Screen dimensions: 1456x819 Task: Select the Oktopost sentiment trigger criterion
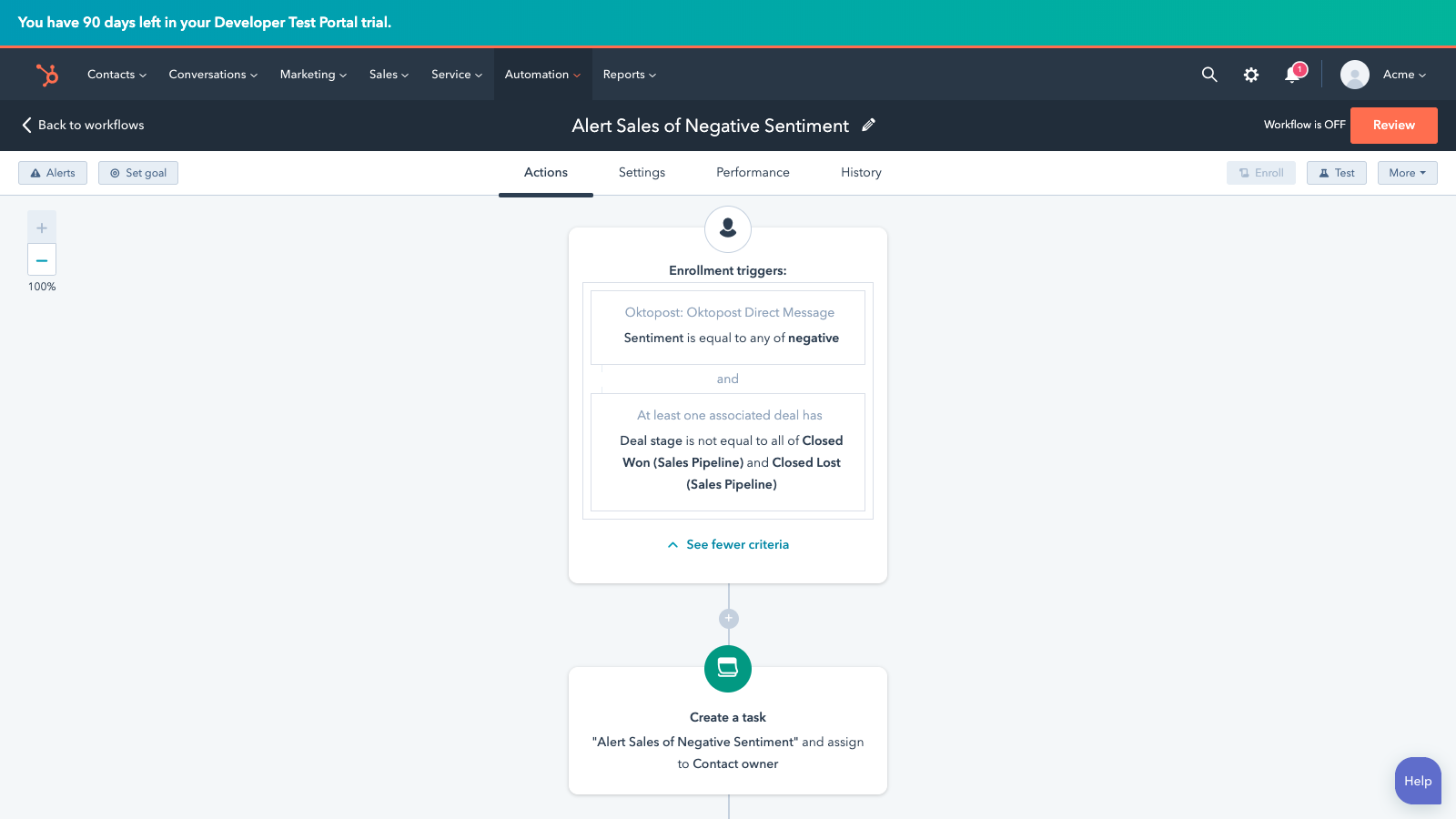click(728, 327)
